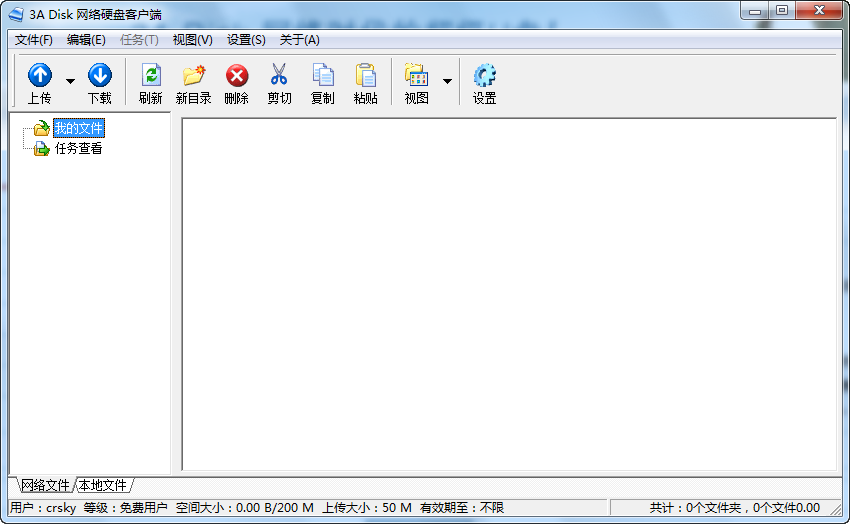Click the red Delete (删除) icon
The image size is (850, 524).
[237, 76]
